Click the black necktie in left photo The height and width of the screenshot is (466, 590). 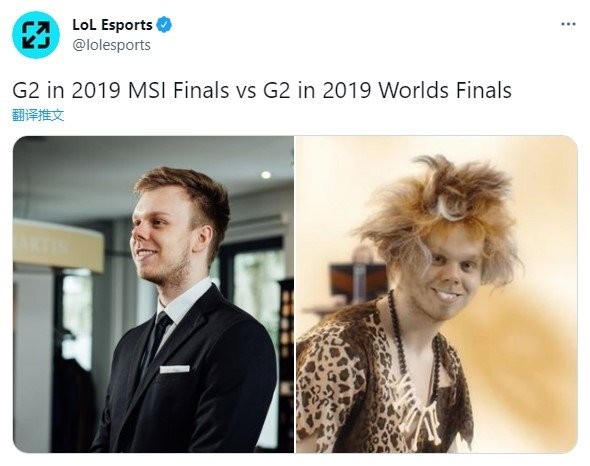pyautogui.click(x=159, y=341)
